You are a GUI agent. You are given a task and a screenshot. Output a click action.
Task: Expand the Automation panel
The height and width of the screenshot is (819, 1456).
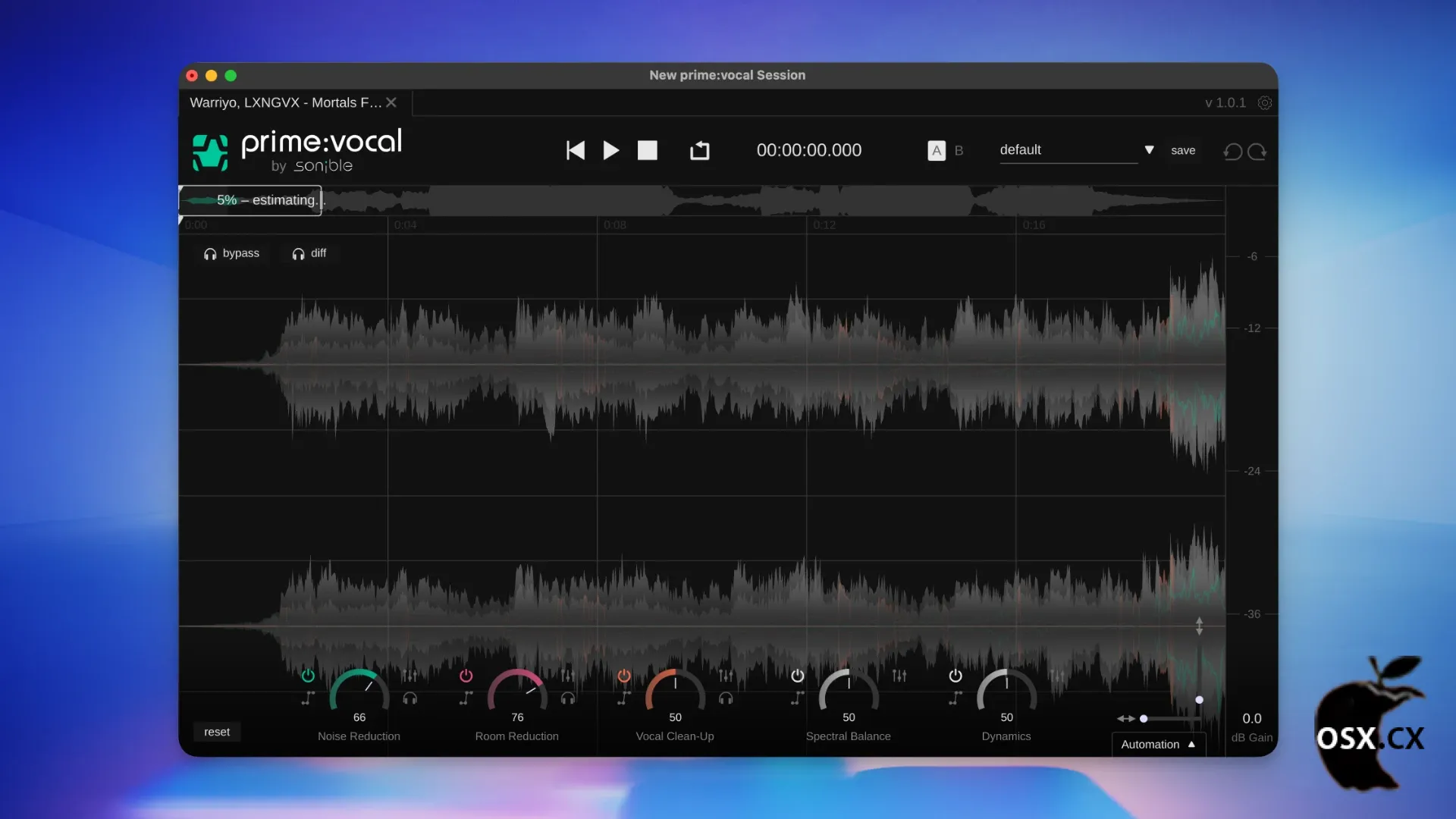1158,745
